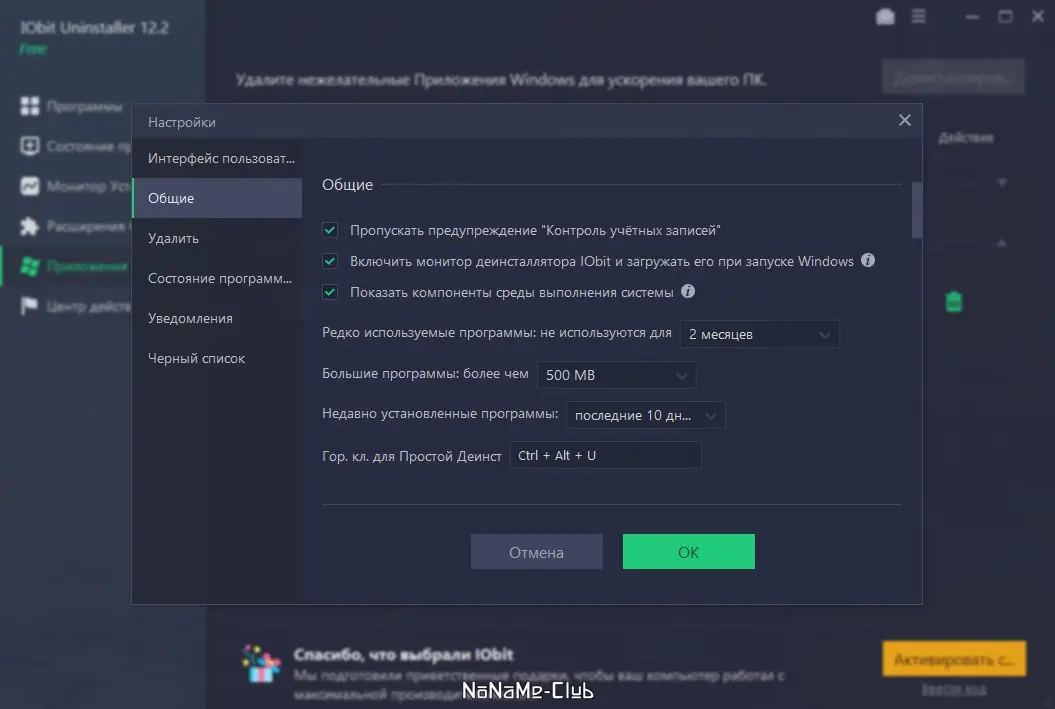Click the green trash icon in main window

tap(953, 301)
